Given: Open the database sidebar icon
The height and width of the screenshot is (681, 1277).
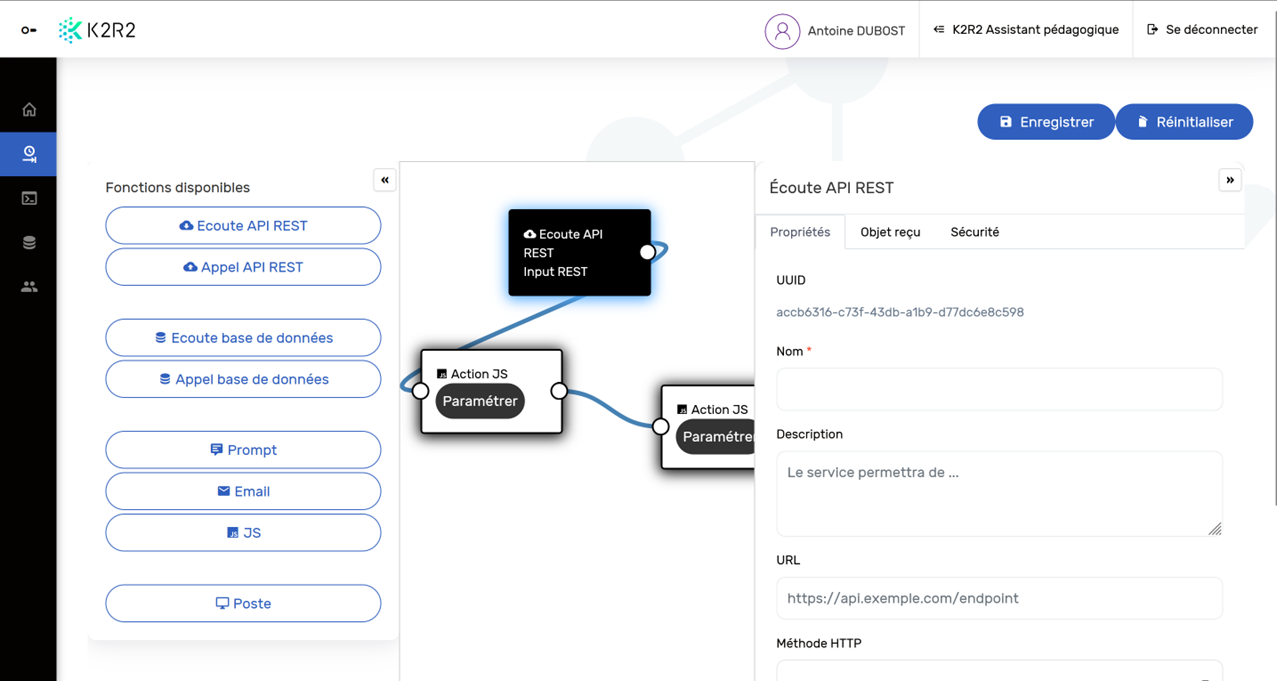Looking at the screenshot, I should 29,242.
